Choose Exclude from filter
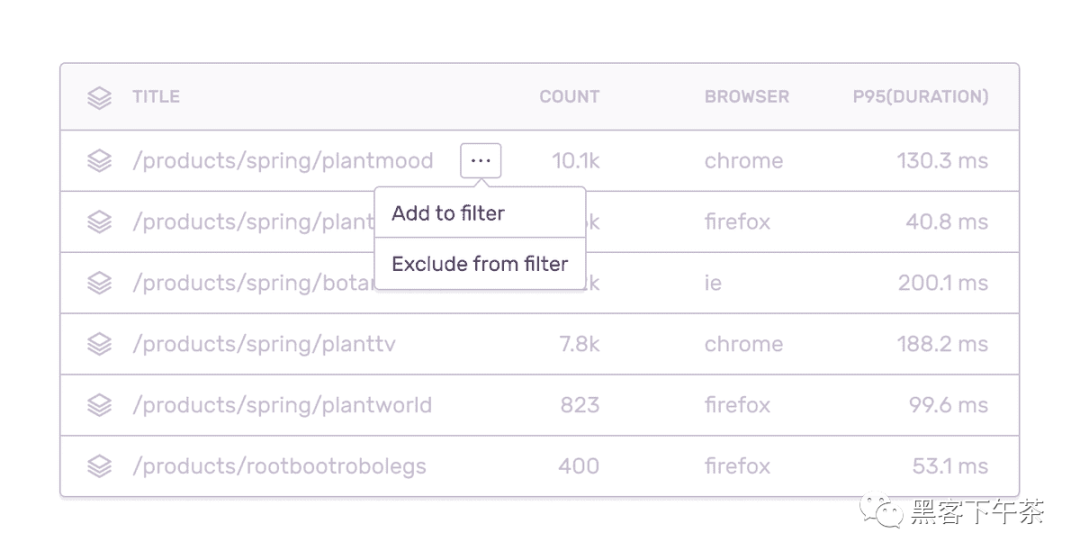The image size is (1080, 560). click(480, 264)
